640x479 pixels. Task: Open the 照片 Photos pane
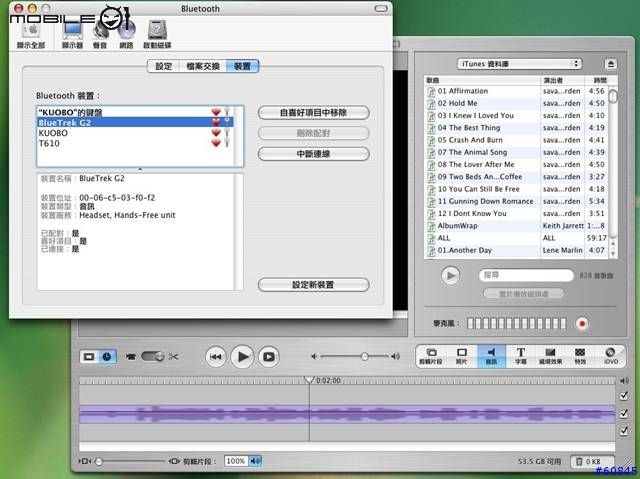point(462,356)
